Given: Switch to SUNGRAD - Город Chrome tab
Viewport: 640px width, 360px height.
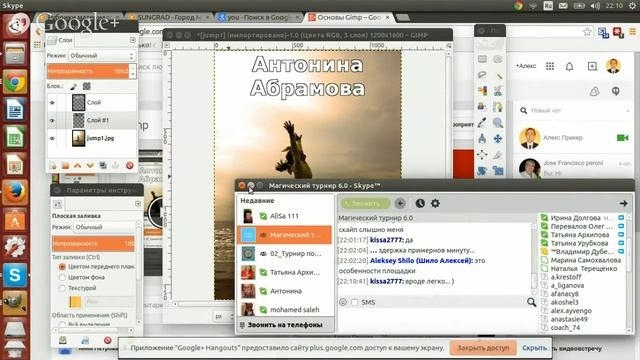Looking at the screenshot, I should tap(169, 18).
